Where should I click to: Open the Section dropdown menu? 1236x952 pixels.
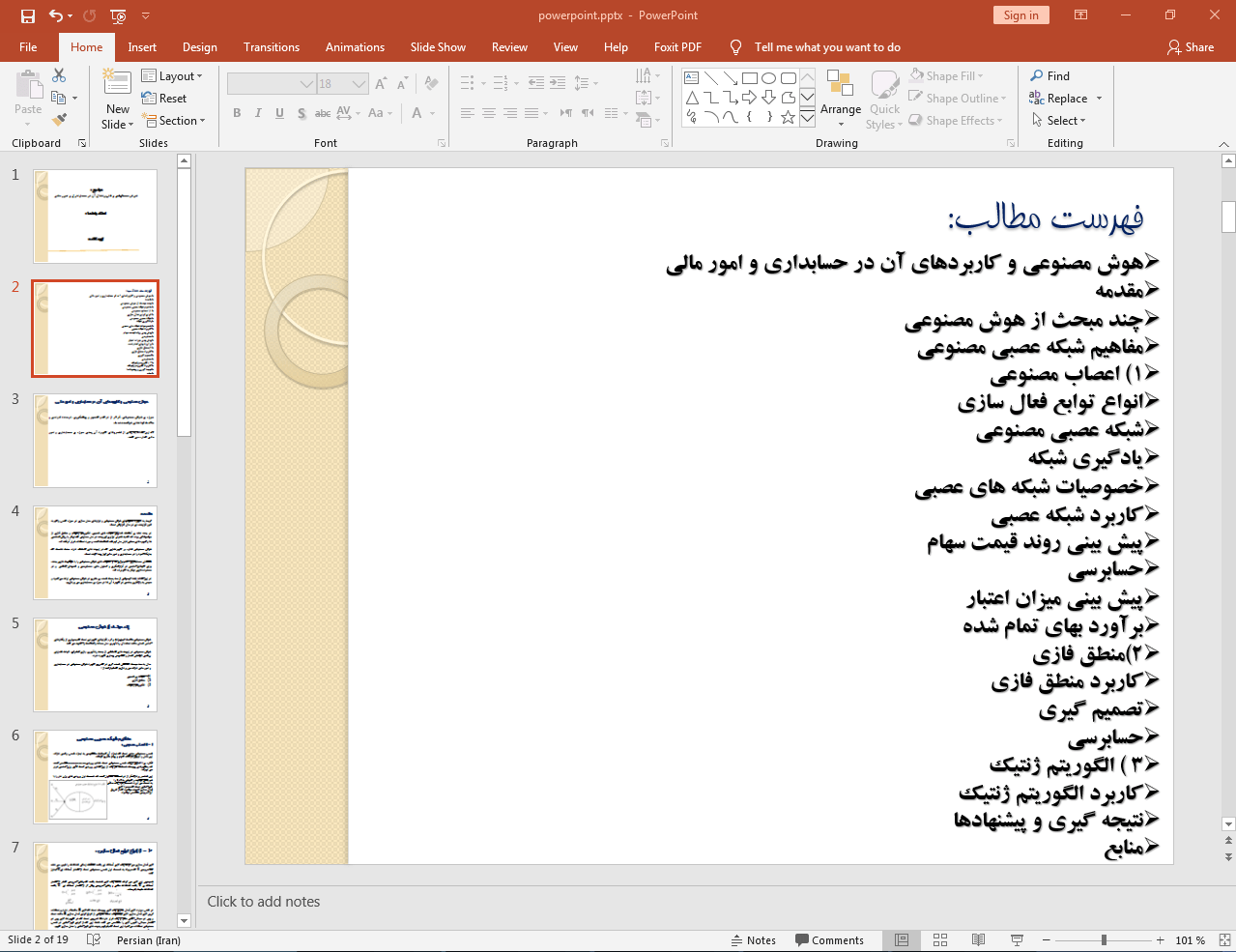pyautogui.click(x=174, y=121)
